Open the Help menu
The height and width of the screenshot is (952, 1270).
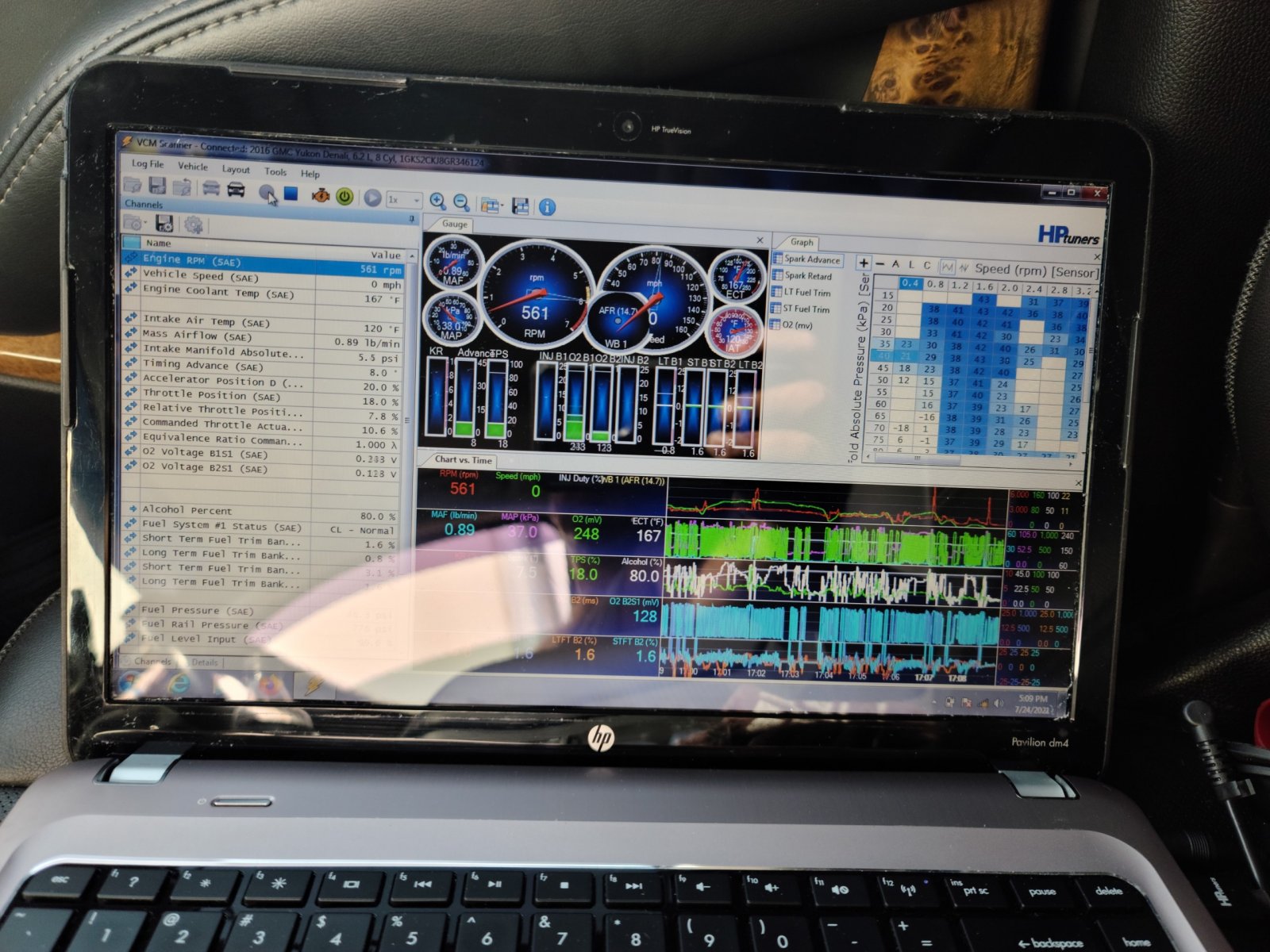(x=310, y=174)
